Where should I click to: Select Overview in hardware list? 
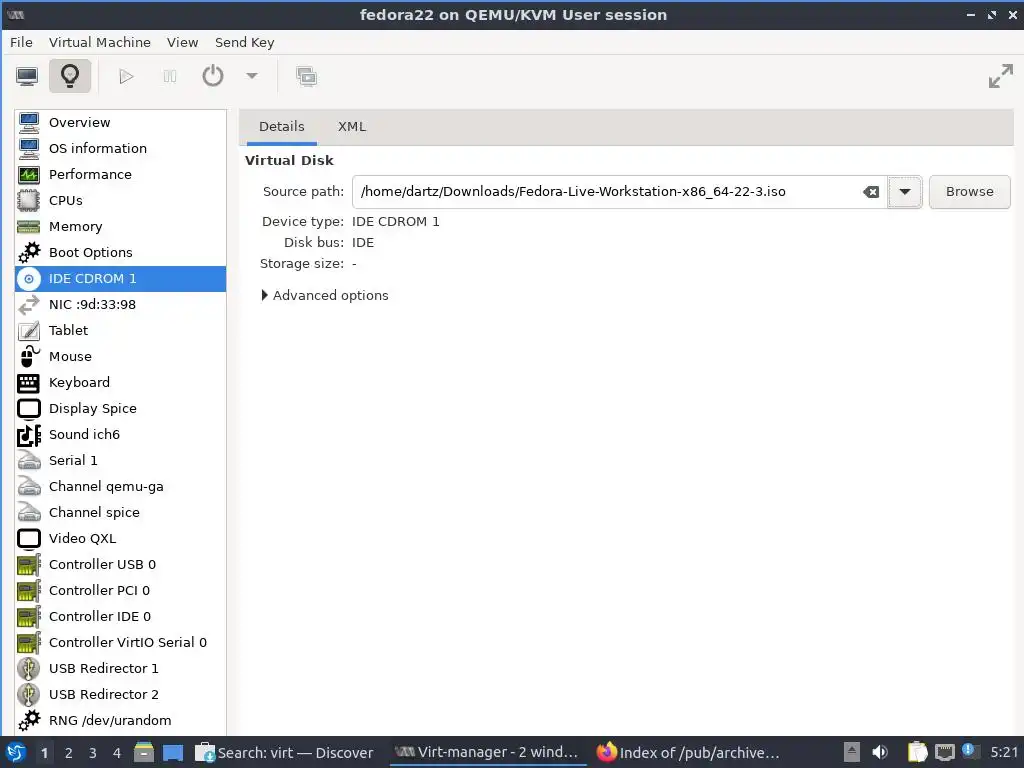[x=120, y=122]
